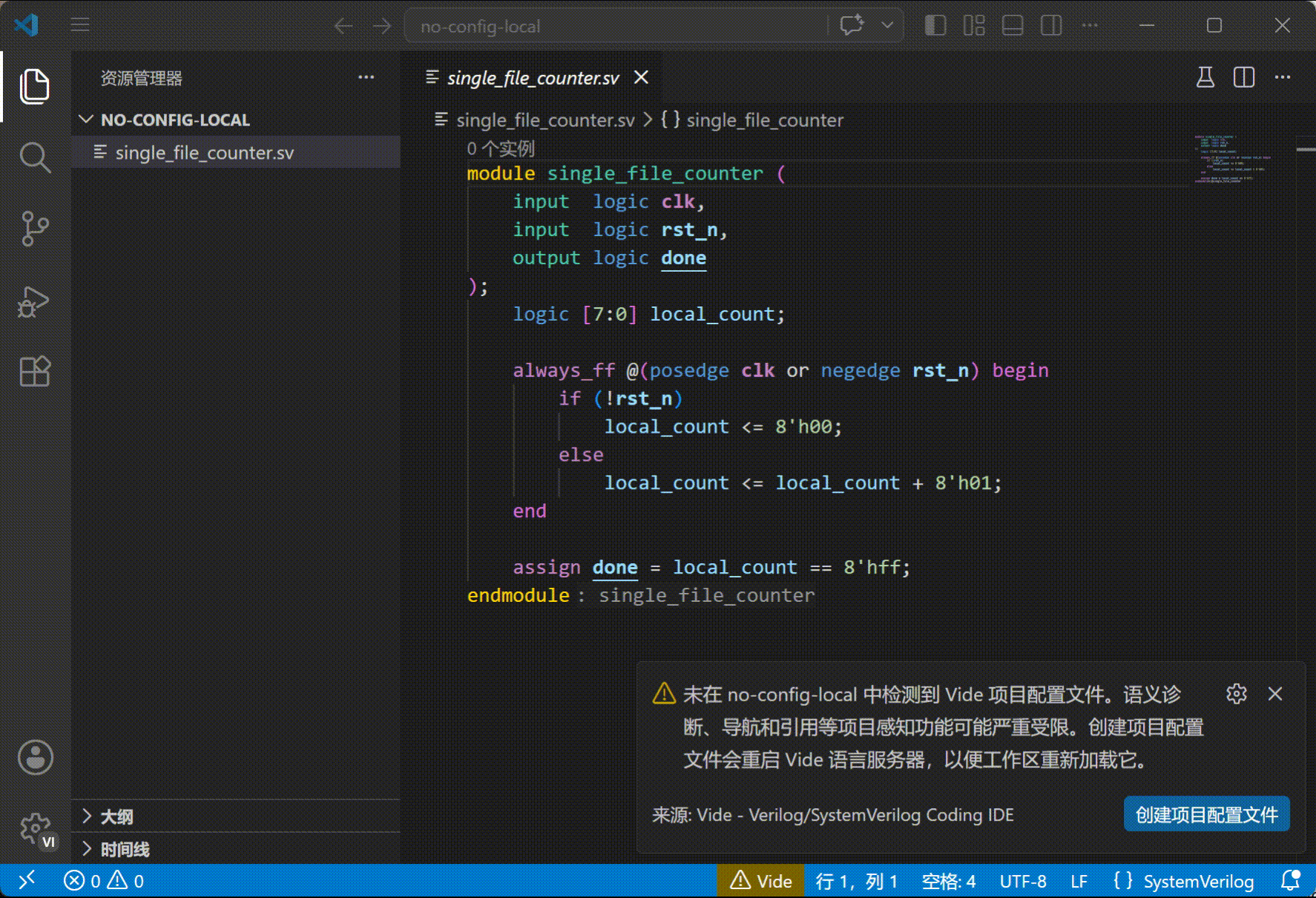Image resolution: width=1316 pixels, height=898 pixels.
Task: Click local_count declaration in the editor
Action: (x=712, y=314)
